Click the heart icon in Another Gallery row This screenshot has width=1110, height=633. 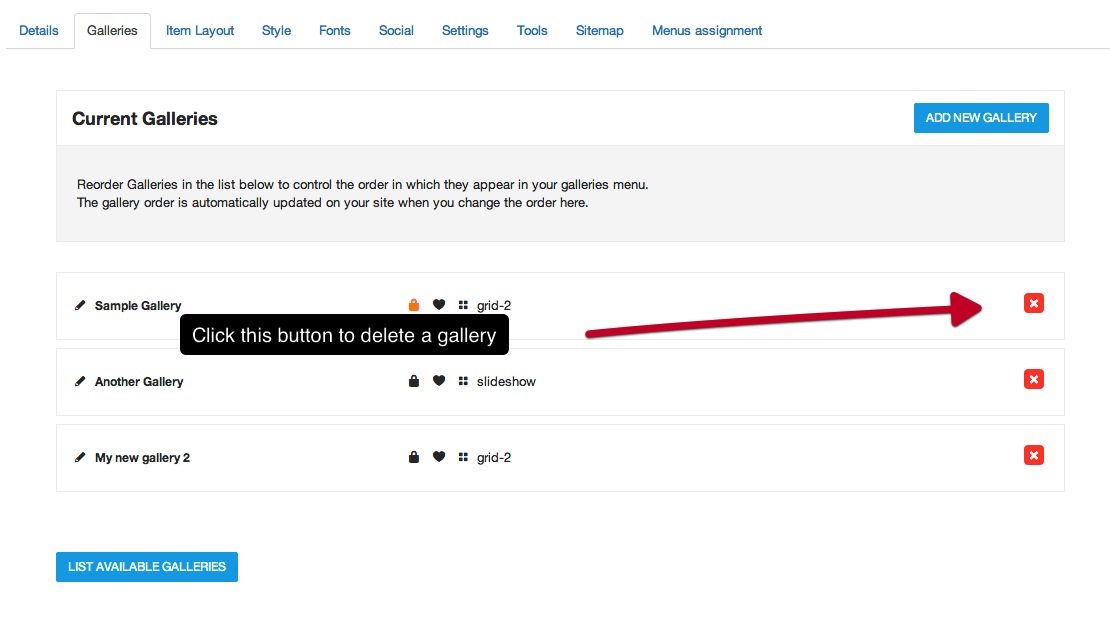click(439, 381)
